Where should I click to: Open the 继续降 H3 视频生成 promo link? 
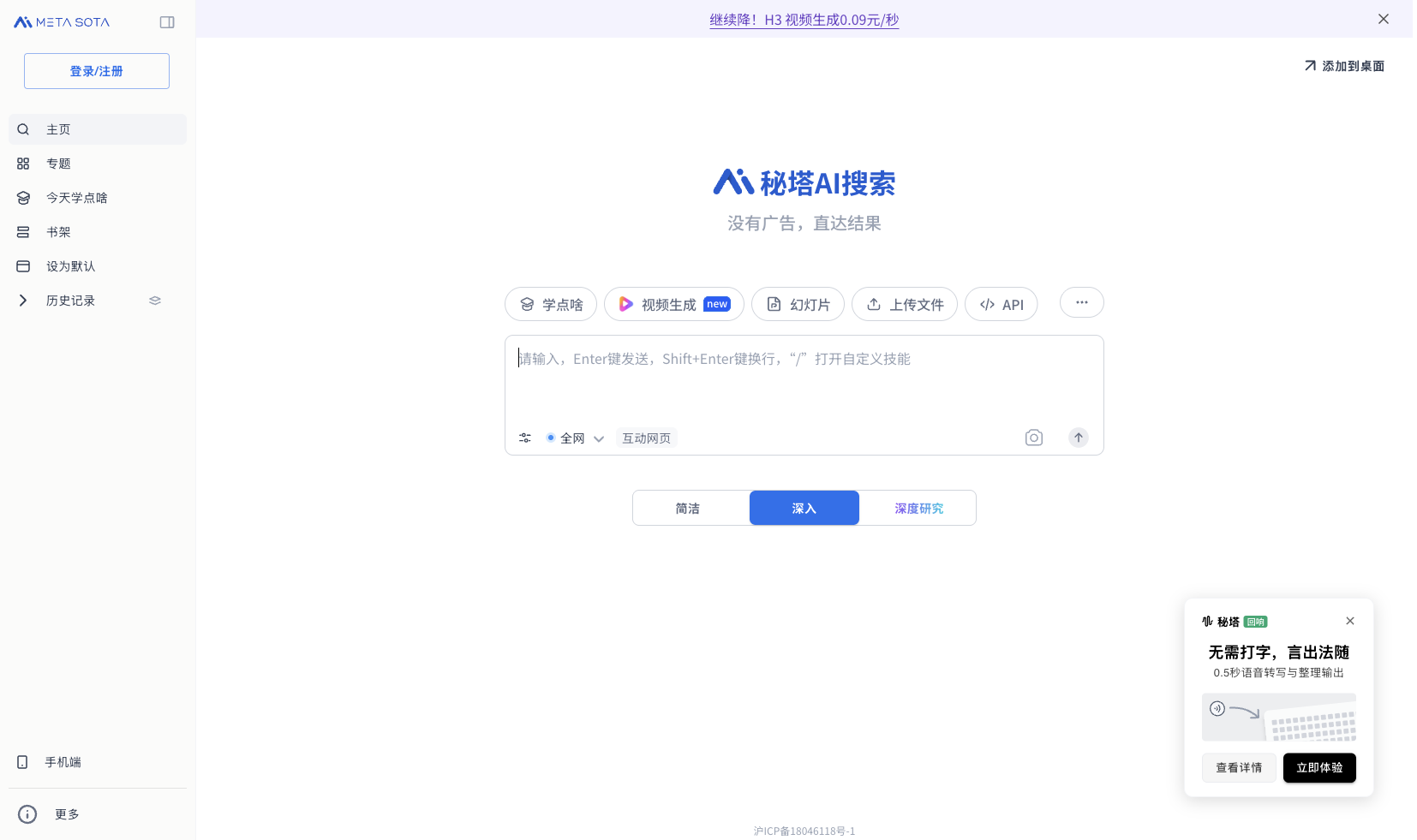click(804, 20)
